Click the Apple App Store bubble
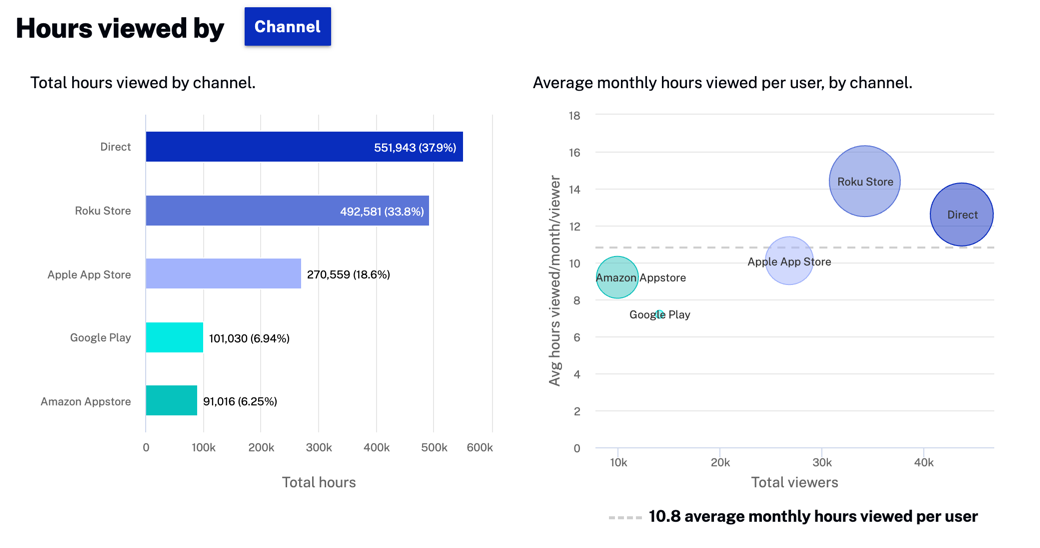This screenshot has height=548, width=1040. click(x=789, y=261)
